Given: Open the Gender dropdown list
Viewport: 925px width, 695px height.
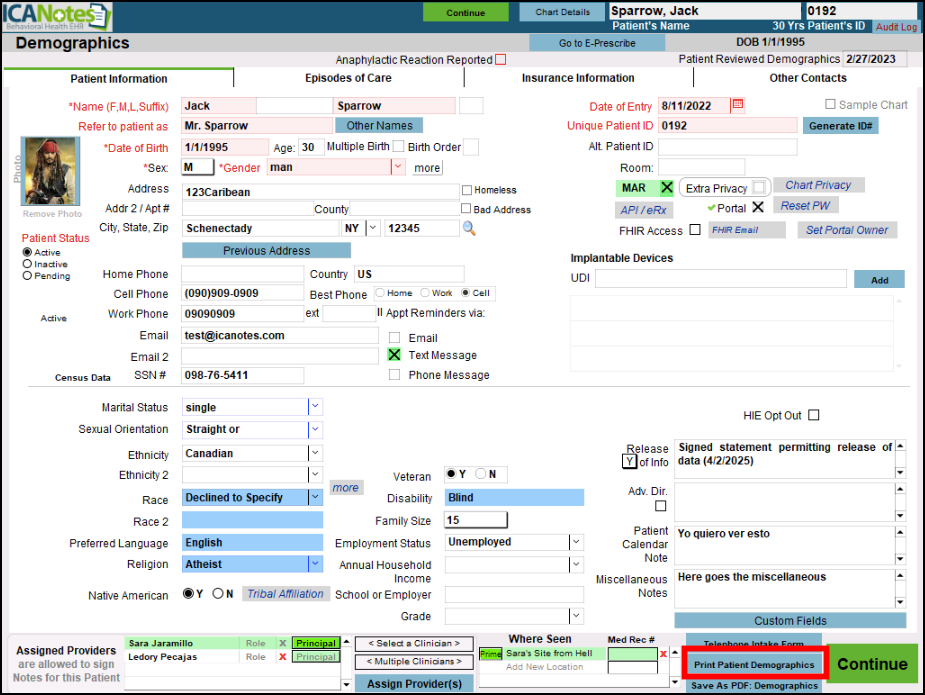Looking at the screenshot, I should point(398,167).
